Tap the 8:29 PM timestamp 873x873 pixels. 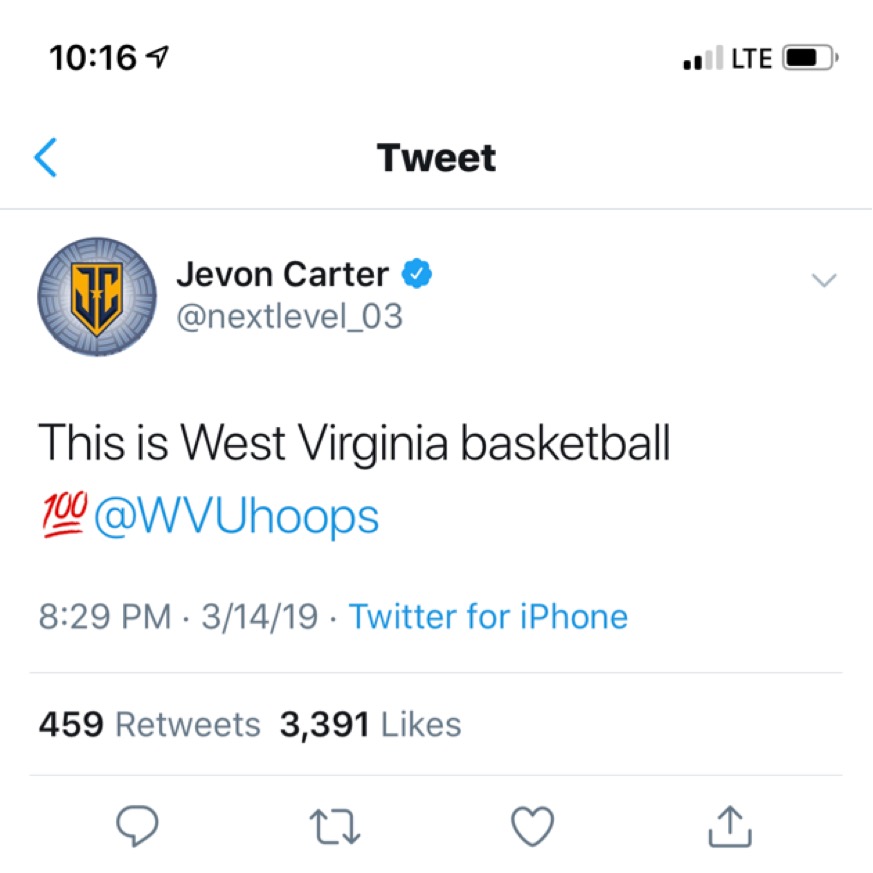(x=105, y=616)
